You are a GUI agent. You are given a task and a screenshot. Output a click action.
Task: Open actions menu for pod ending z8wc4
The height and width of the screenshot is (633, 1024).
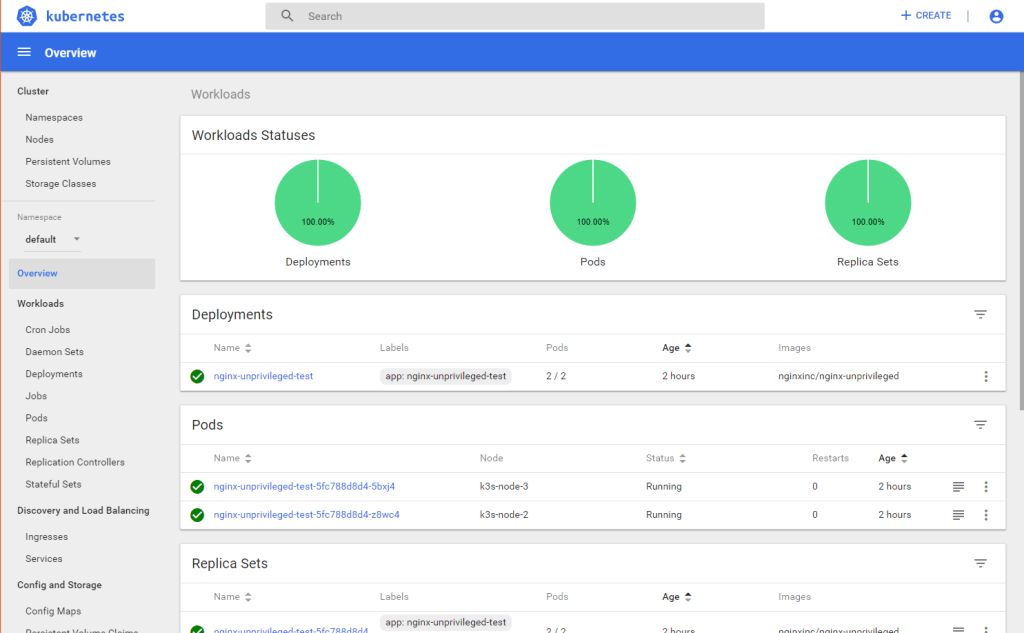pos(986,515)
